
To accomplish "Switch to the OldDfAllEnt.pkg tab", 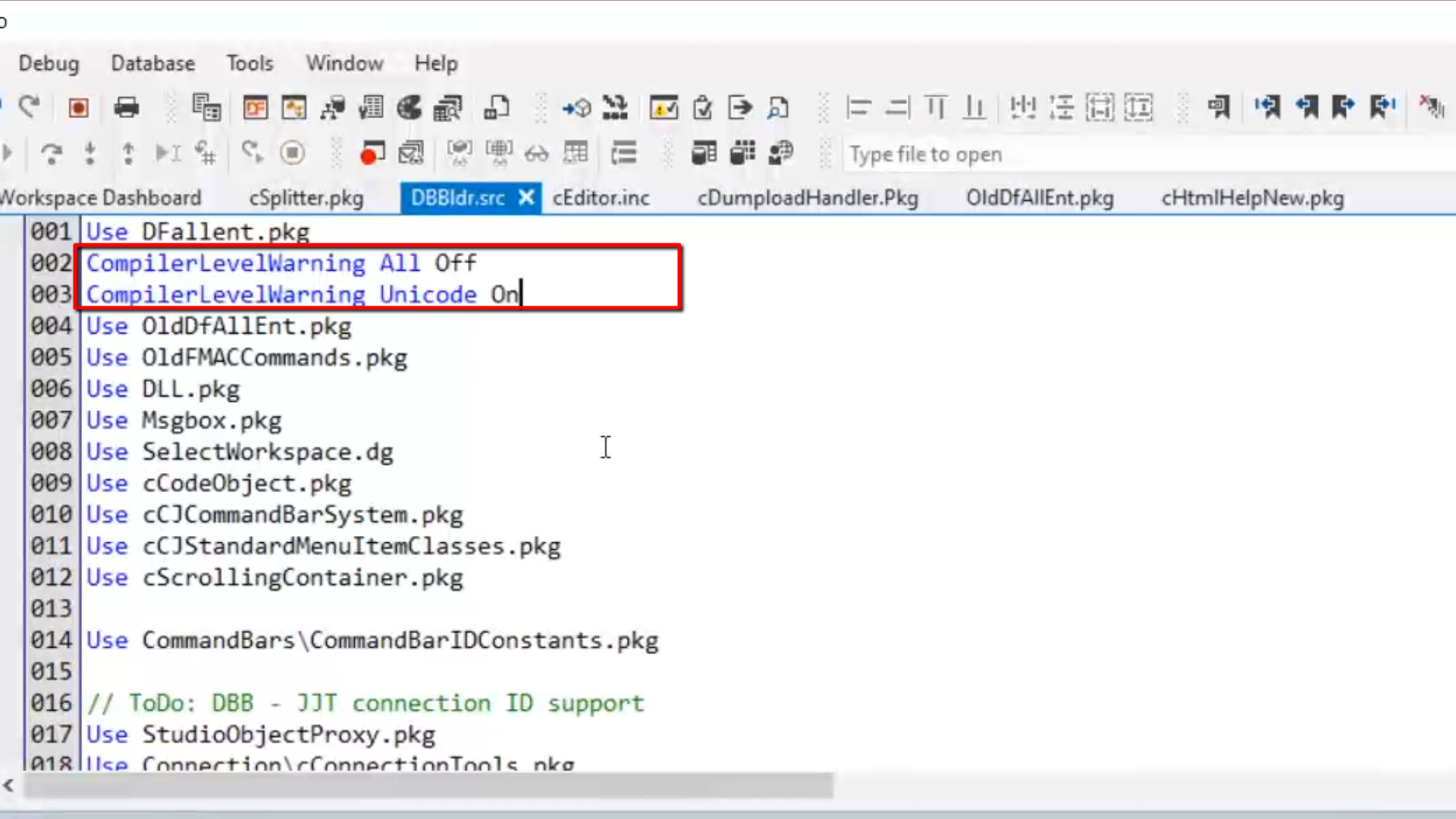I will tap(1039, 198).
